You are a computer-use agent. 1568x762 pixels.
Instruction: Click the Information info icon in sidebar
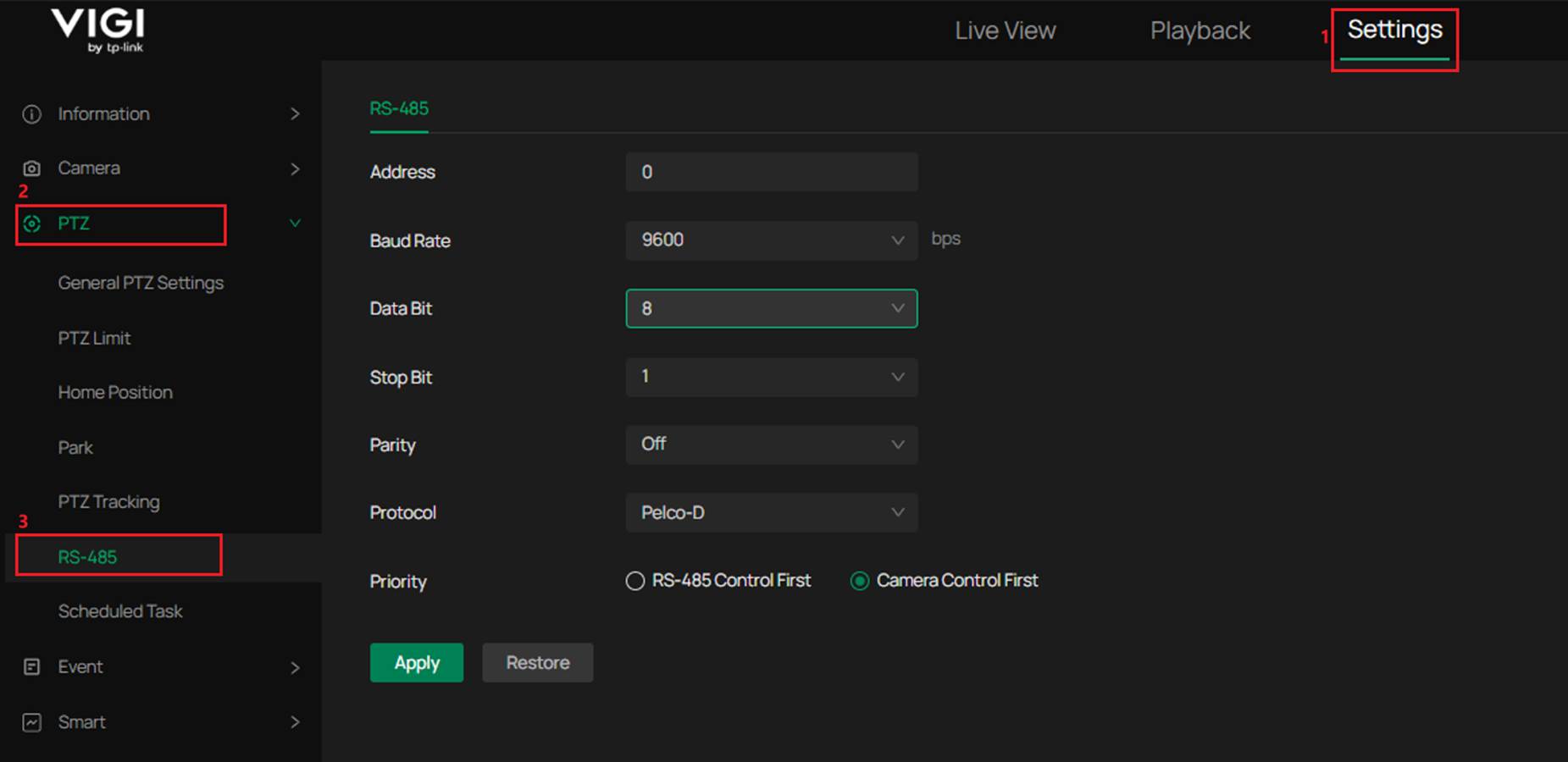coord(30,113)
